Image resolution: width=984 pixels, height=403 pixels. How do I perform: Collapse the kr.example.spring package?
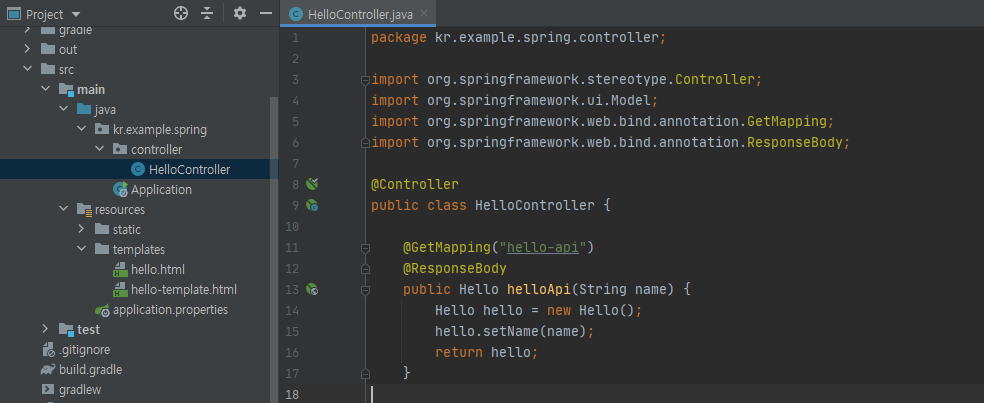pos(82,129)
